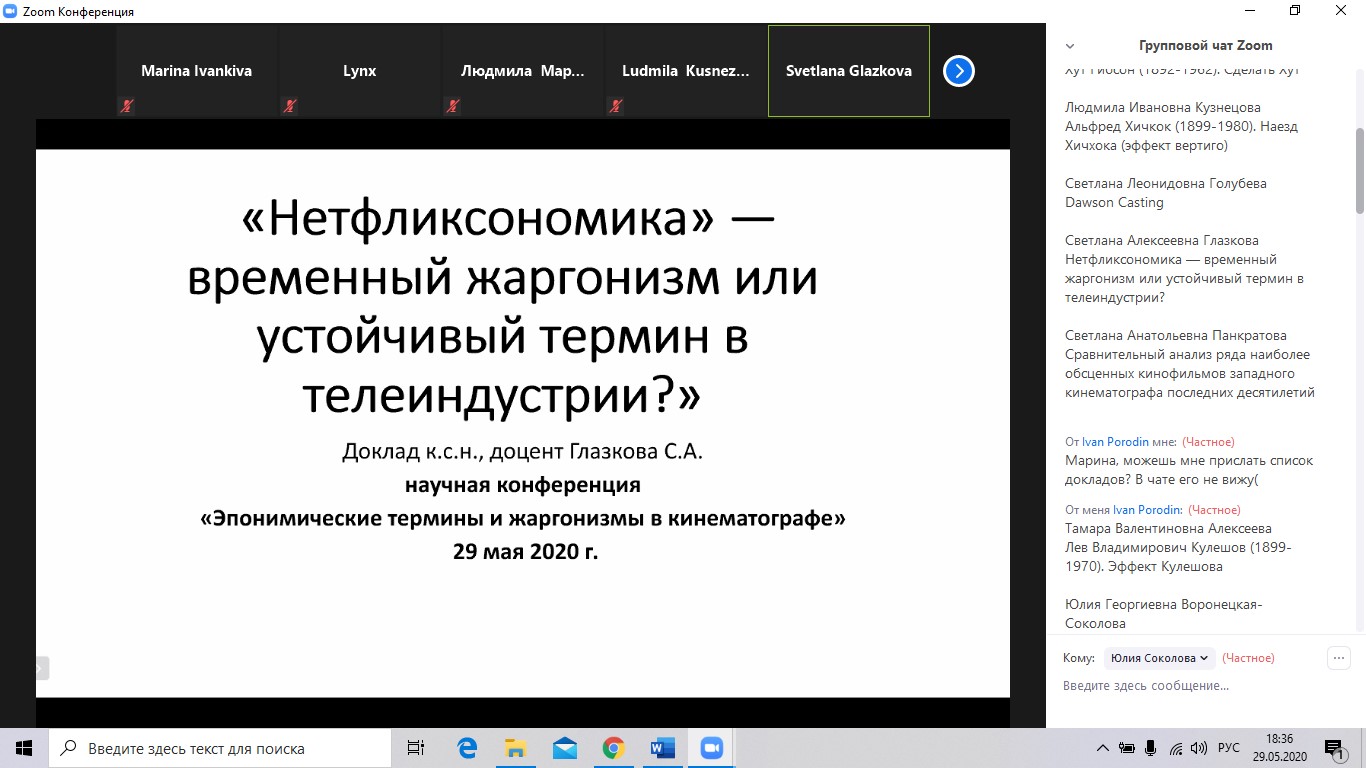The image size is (1366, 768).
Task: Show next participants with blue arrow button
Action: coord(959,71)
